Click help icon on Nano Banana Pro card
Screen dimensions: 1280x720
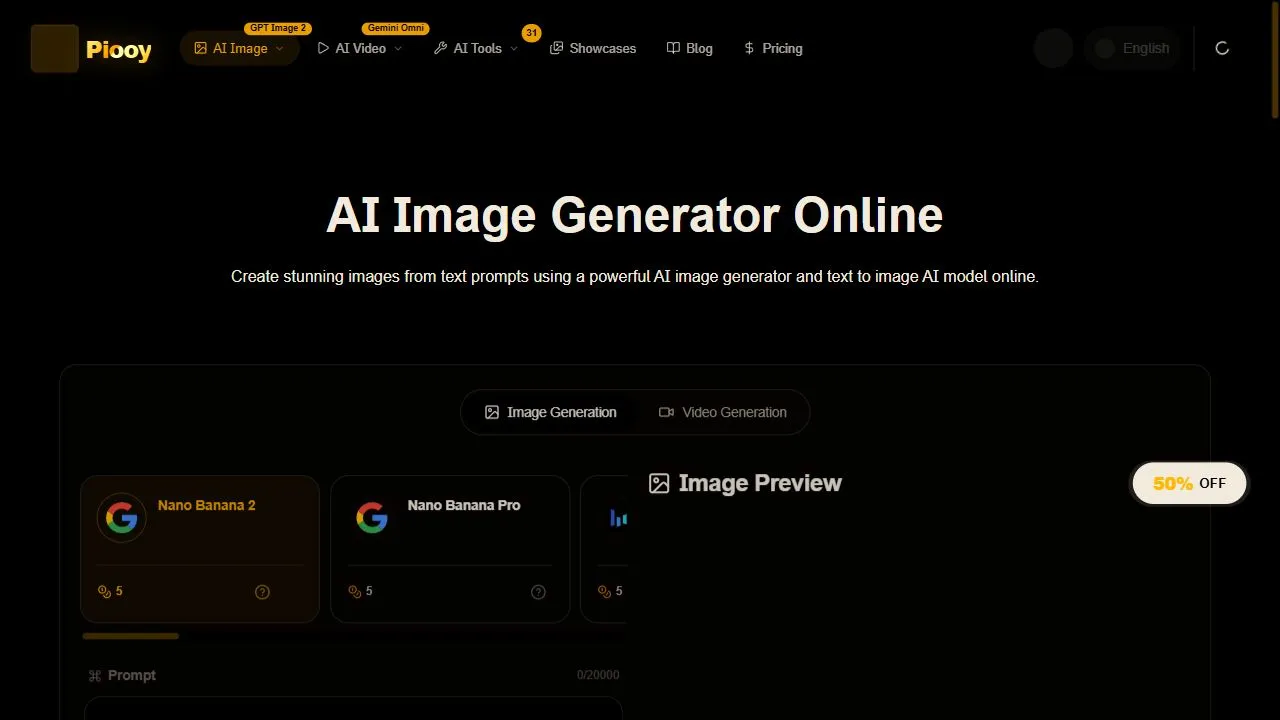(539, 592)
